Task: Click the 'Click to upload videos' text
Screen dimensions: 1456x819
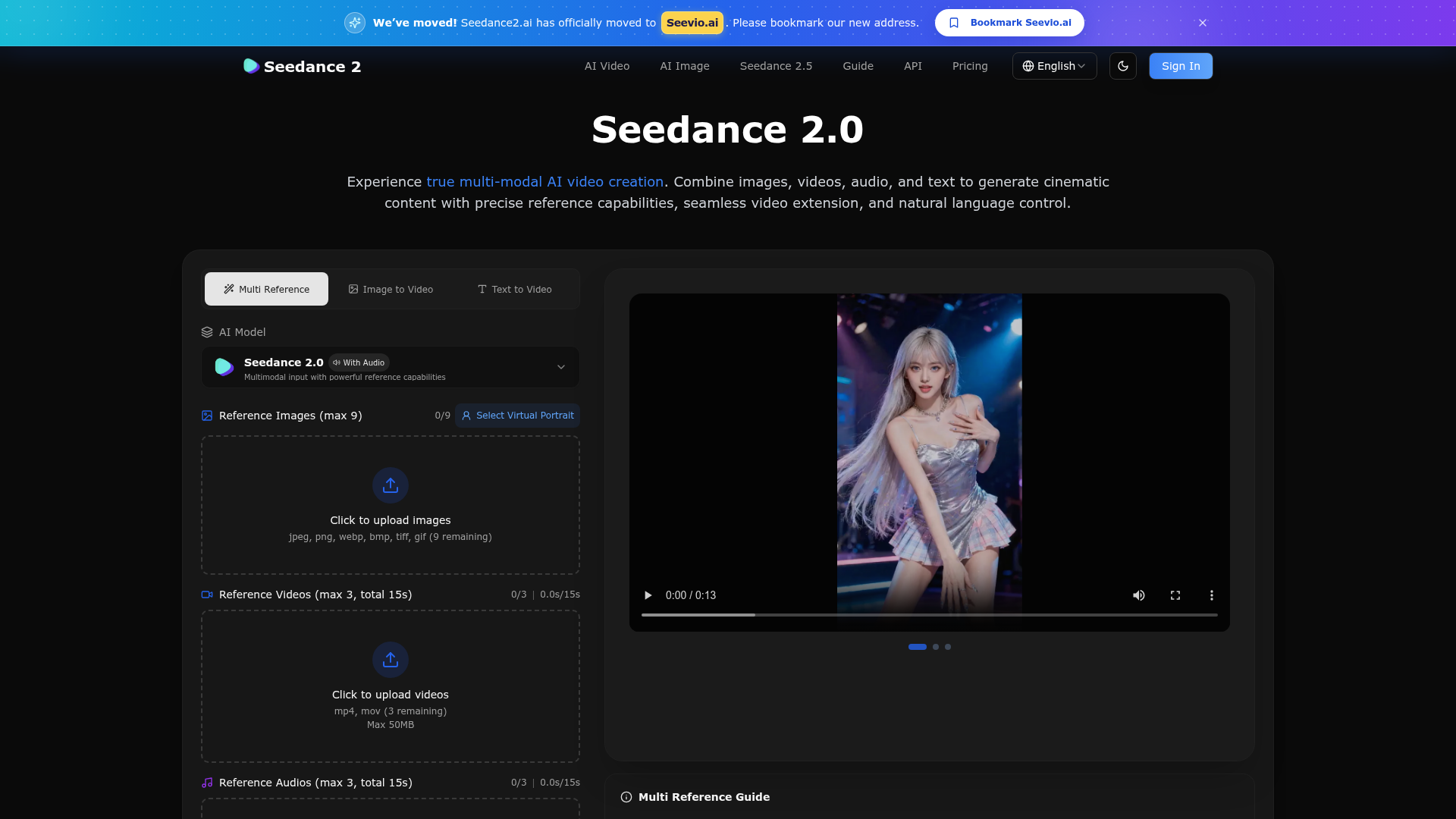Action: [391, 695]
